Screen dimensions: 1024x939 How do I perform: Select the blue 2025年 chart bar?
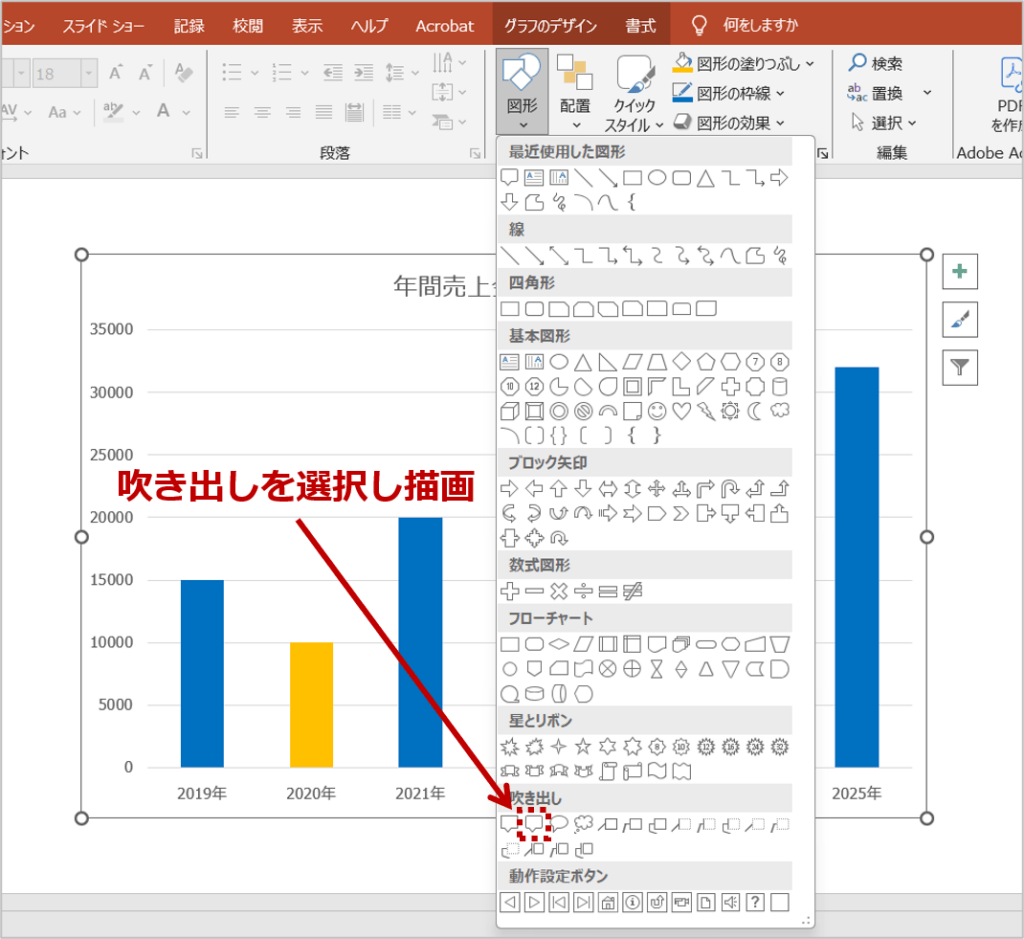click(x=857, y=567)
